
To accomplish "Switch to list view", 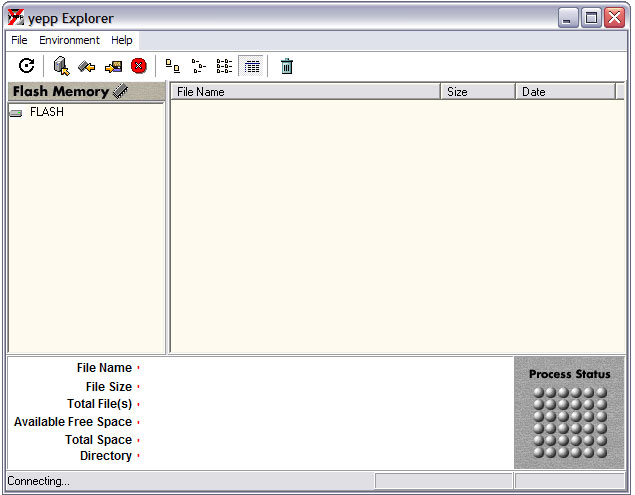I will click(x=224, y=66).
